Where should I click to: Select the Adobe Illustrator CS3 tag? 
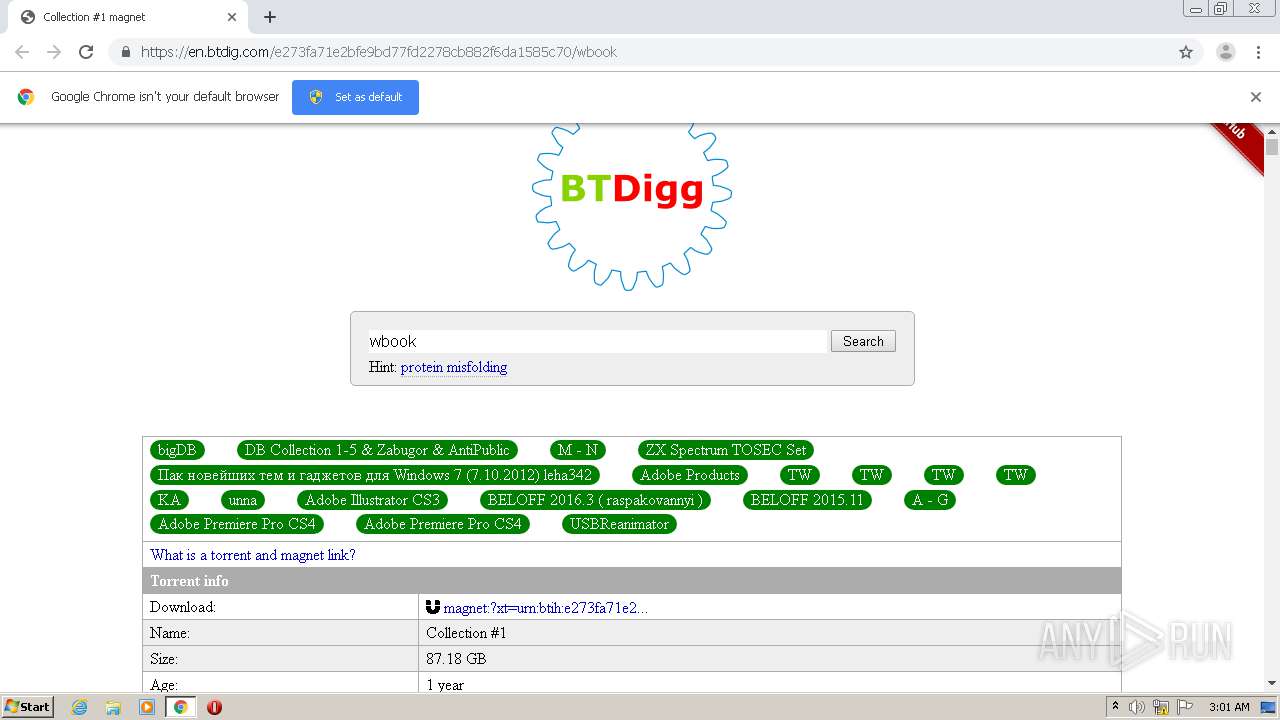tap(372, 500)
